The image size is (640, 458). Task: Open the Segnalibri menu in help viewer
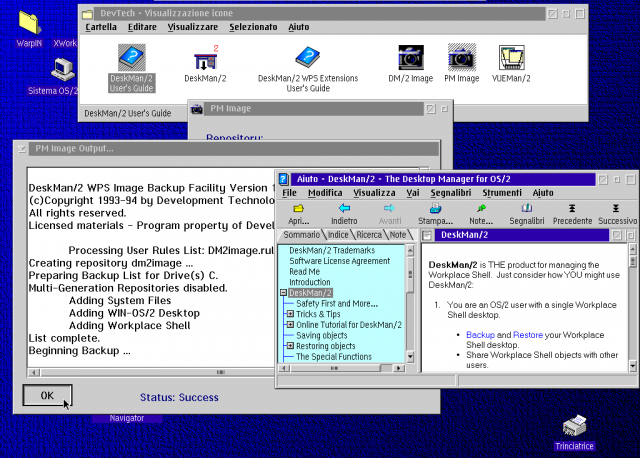point(451,193)
